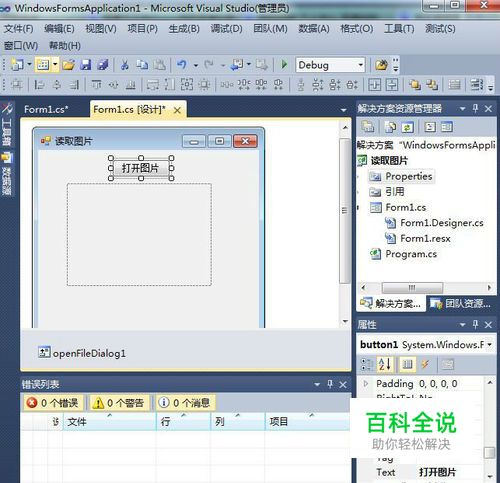This screenshot has width=500, height=483.
Task: Switch to the 团队资源... tab
Action: [461, 304]
